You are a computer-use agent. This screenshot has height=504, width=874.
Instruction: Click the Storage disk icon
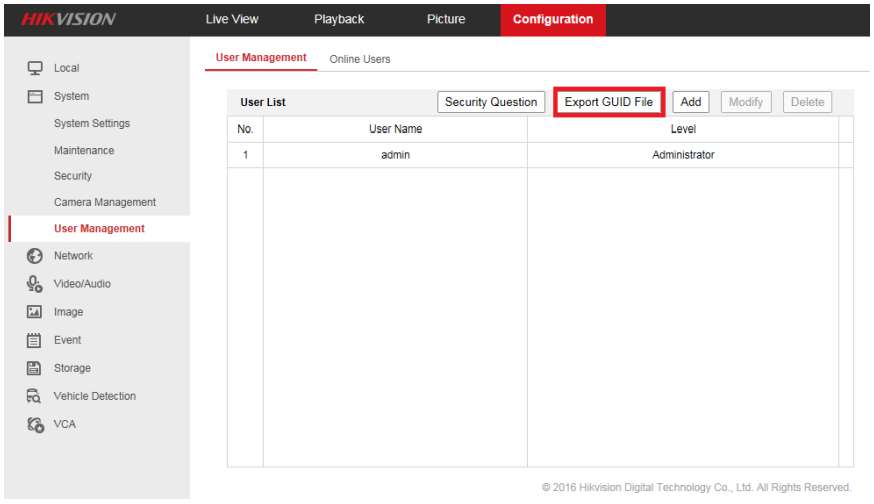click(34, 368)
